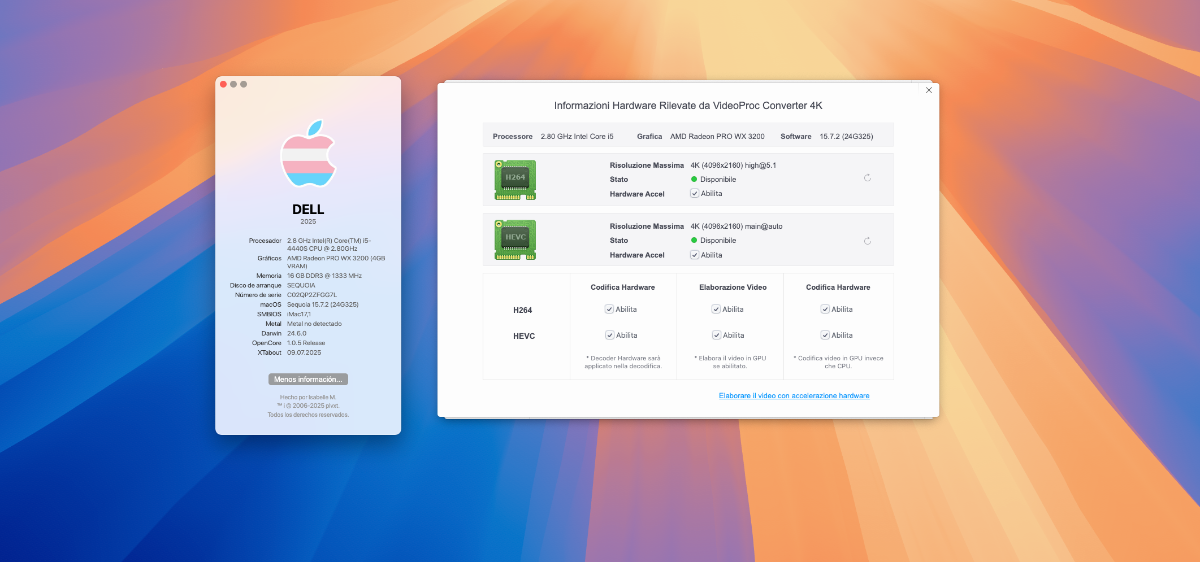This screenshot has width=1200, height=562.
Task: Toggle H264 Abilita in GPU encoding column
Action: (x=825, y=310)
